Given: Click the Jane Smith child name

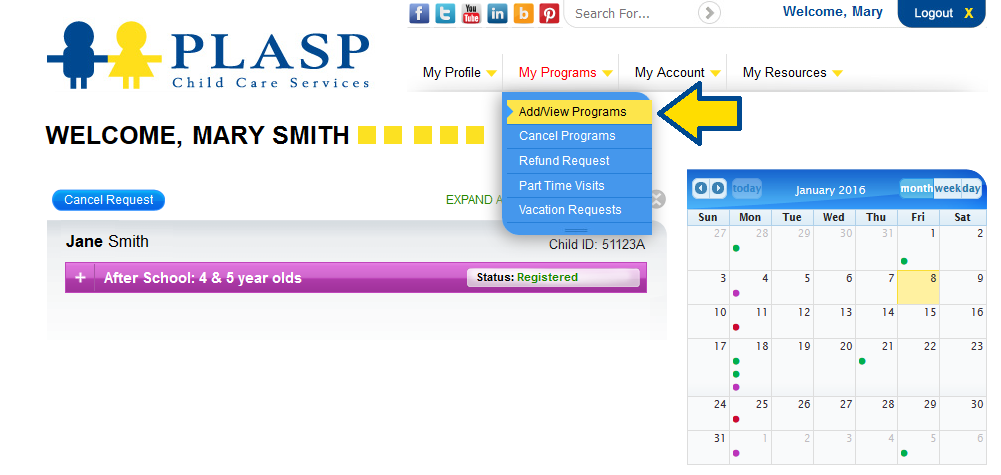Looking at the screenshot, I should [107, 242].
